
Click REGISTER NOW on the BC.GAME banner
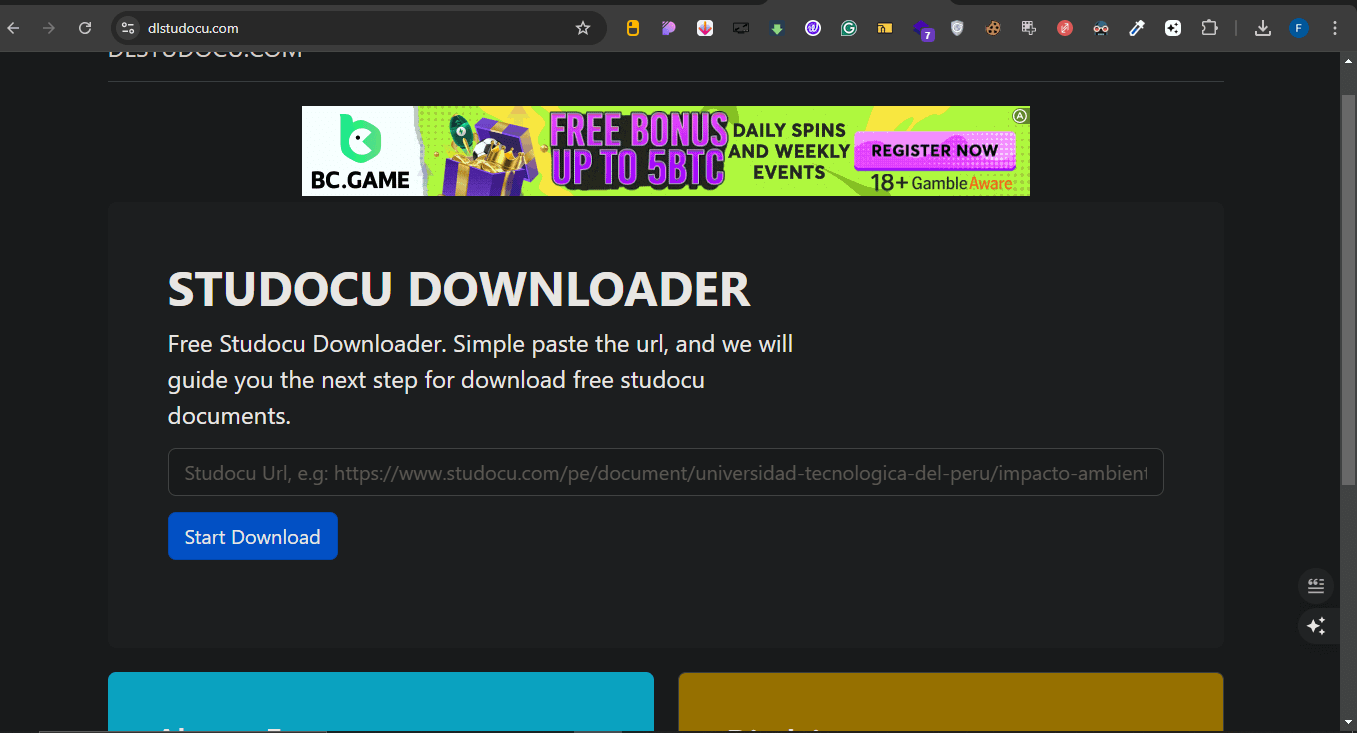coord(936,150)
